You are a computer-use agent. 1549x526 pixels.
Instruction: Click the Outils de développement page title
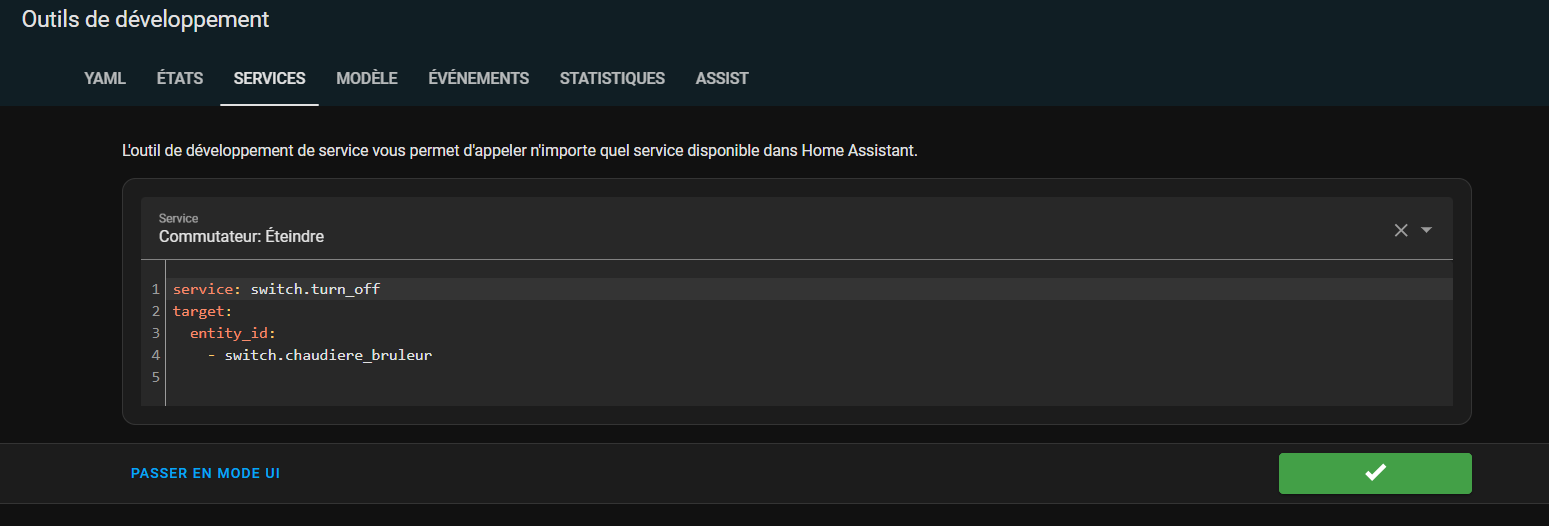tap(145, 19)
